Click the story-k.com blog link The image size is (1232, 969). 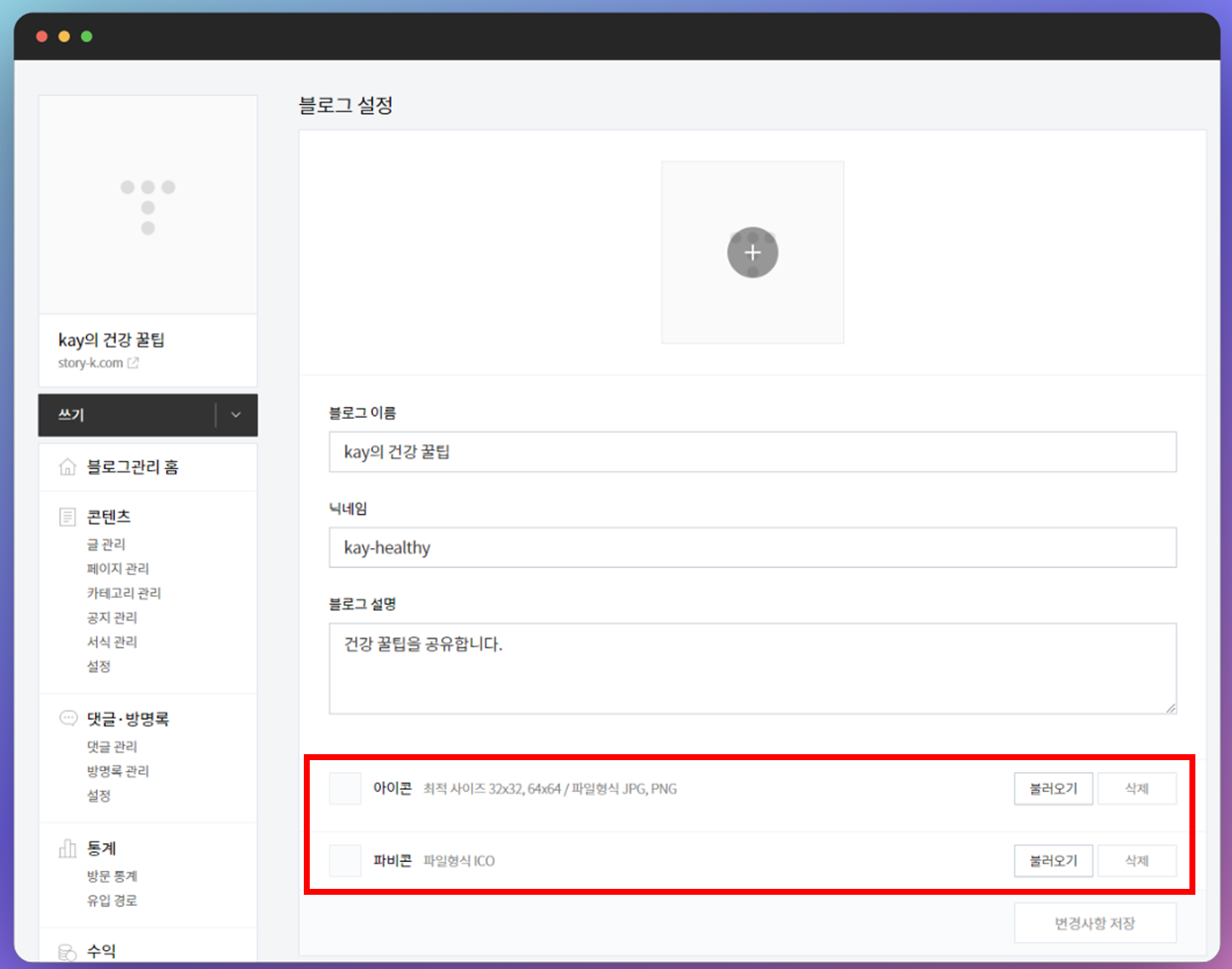tap(90, 363)
